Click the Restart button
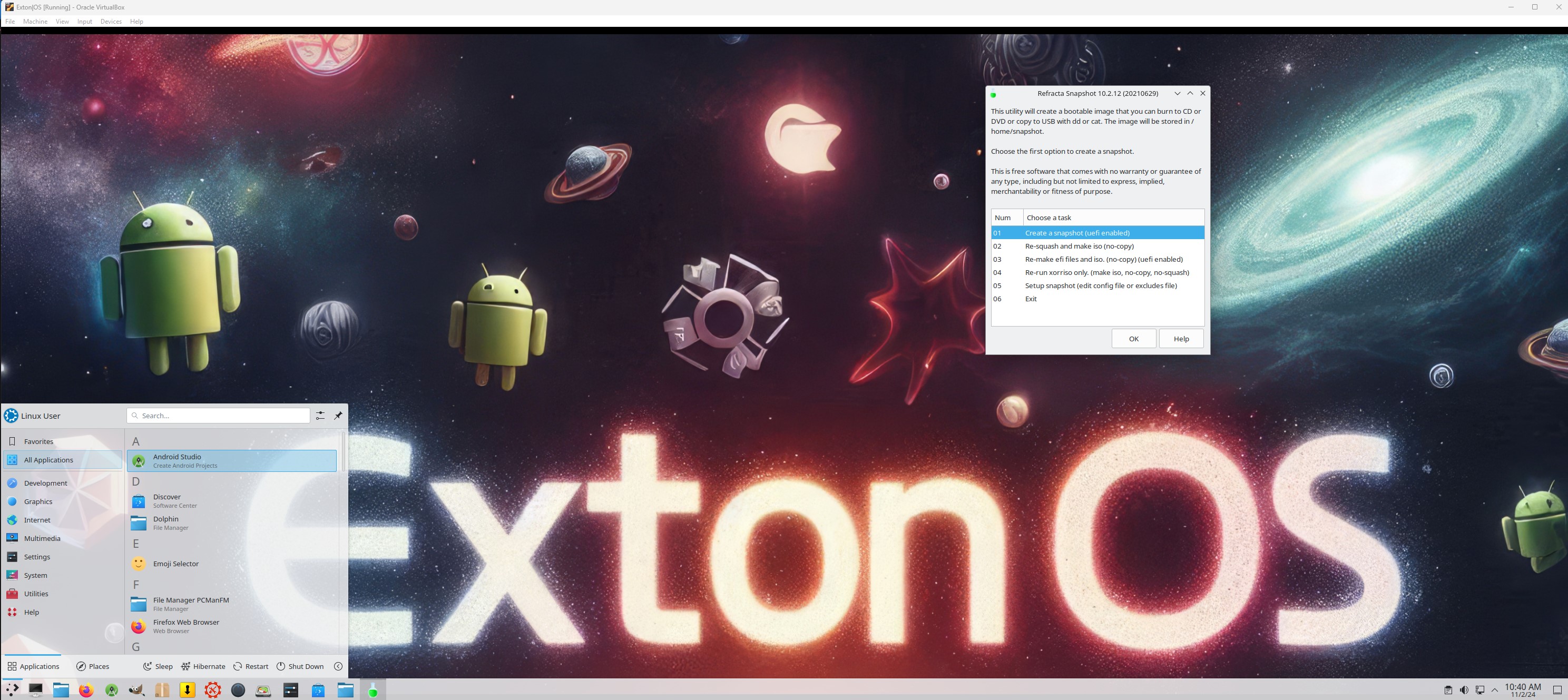This screenshot has height=700, width=1568. (x=251, y=666)
